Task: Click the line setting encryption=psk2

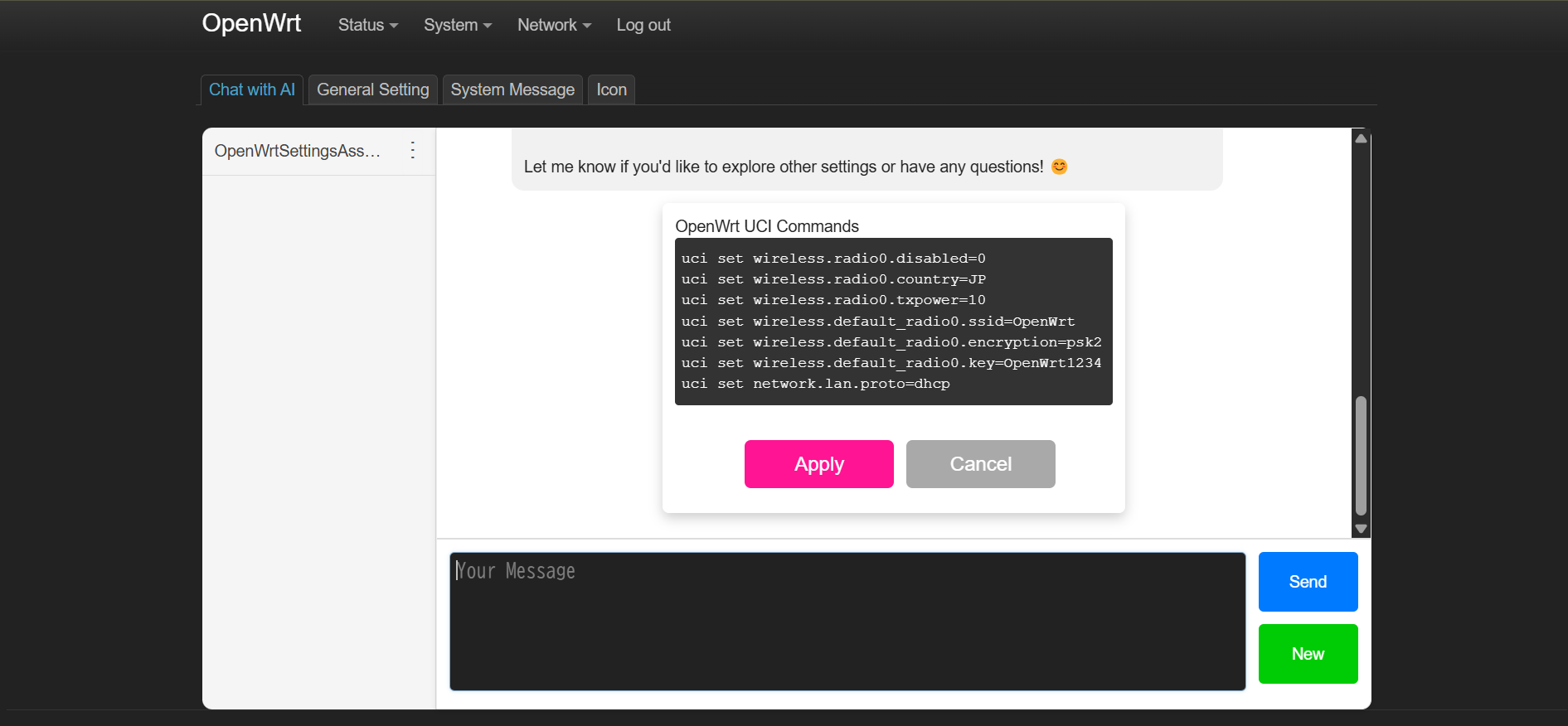Action: point(891,342)
